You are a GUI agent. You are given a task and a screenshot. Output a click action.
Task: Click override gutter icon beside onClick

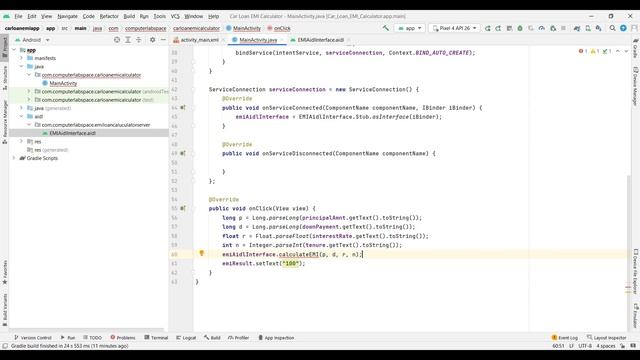click(183, 208)
